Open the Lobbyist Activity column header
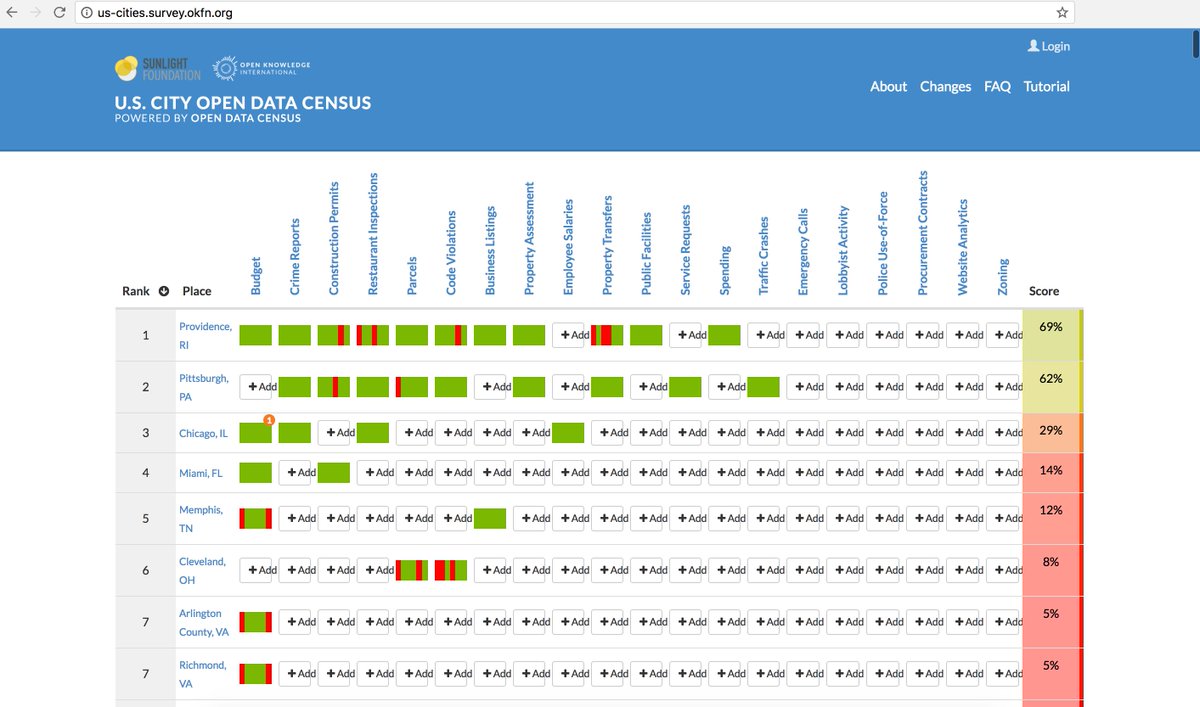Image resolution: width=1200 pixels, height=707 pixels. [842, 250]
